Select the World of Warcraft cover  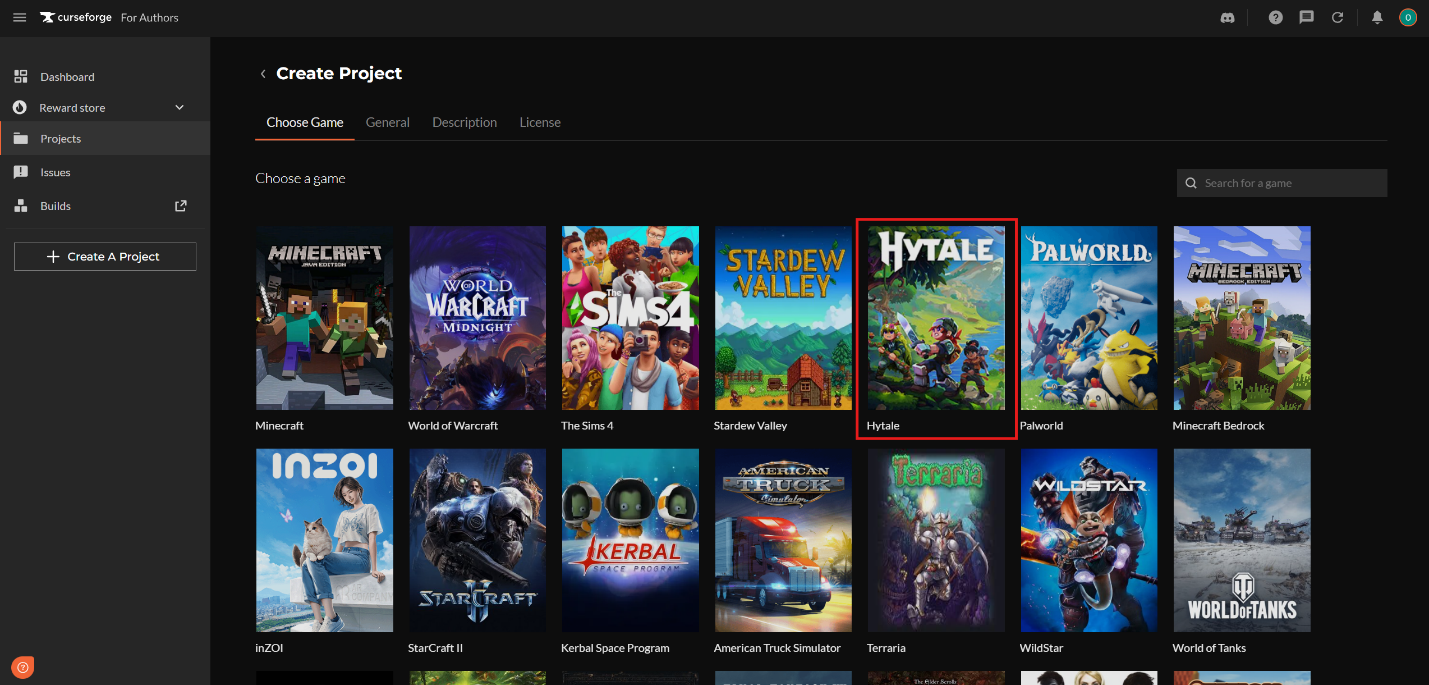[478, 318]
